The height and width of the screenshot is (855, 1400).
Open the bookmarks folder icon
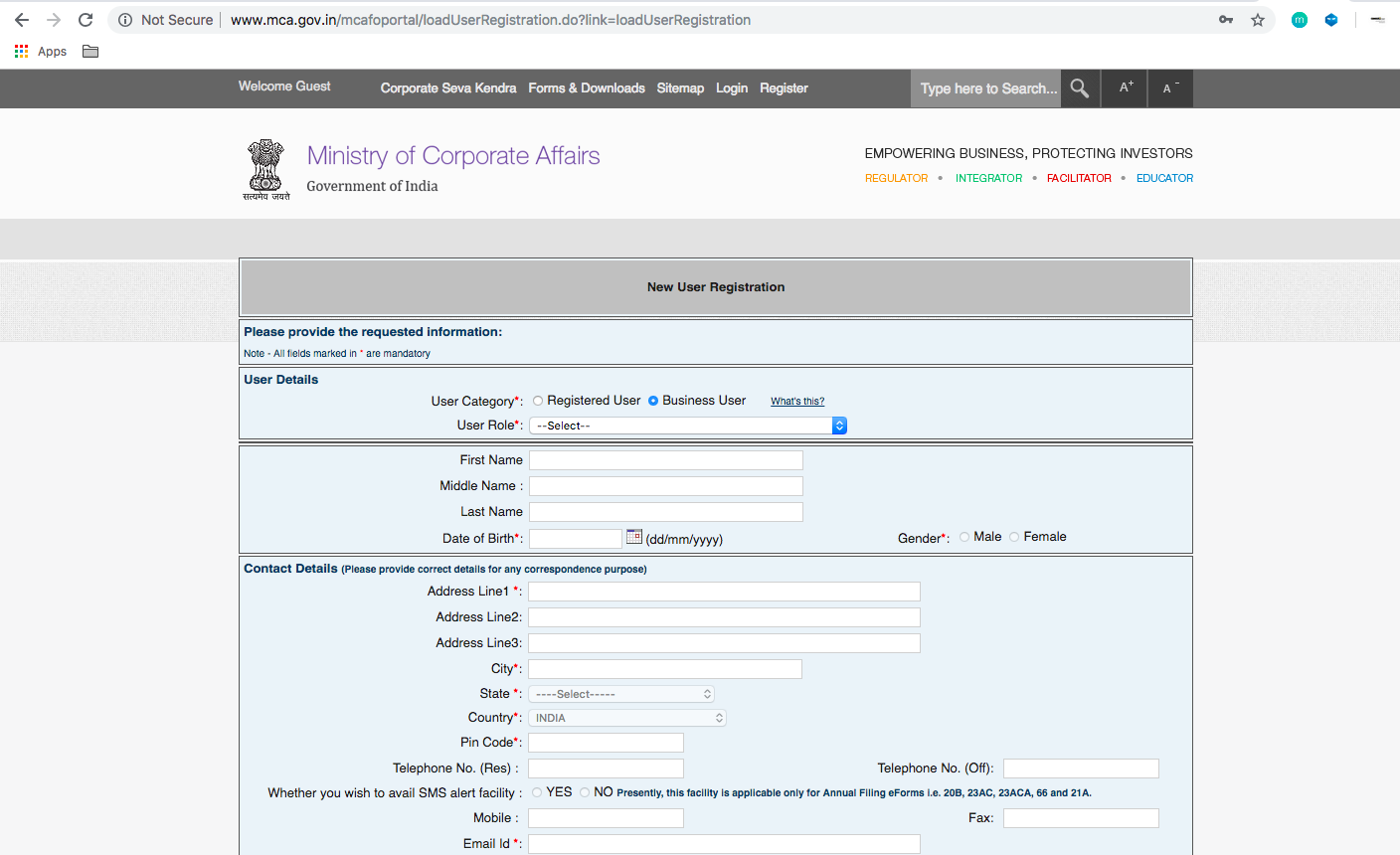pyautogui.click(x=90, y=52)
